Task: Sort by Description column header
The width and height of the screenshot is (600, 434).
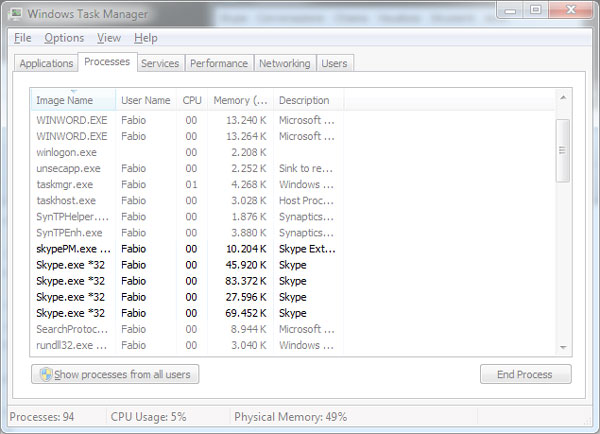Action: (308, 100)
